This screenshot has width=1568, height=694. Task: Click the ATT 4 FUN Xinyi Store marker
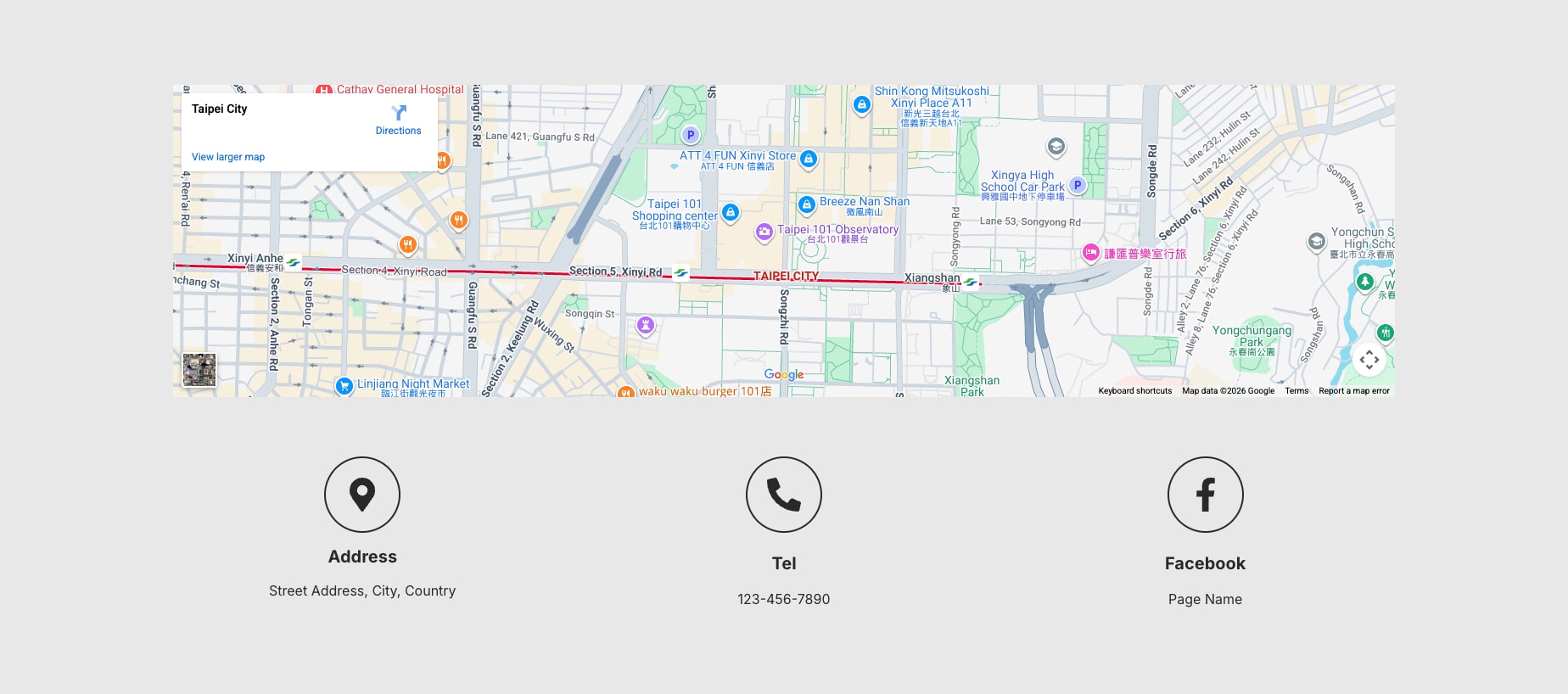point(809,159)
